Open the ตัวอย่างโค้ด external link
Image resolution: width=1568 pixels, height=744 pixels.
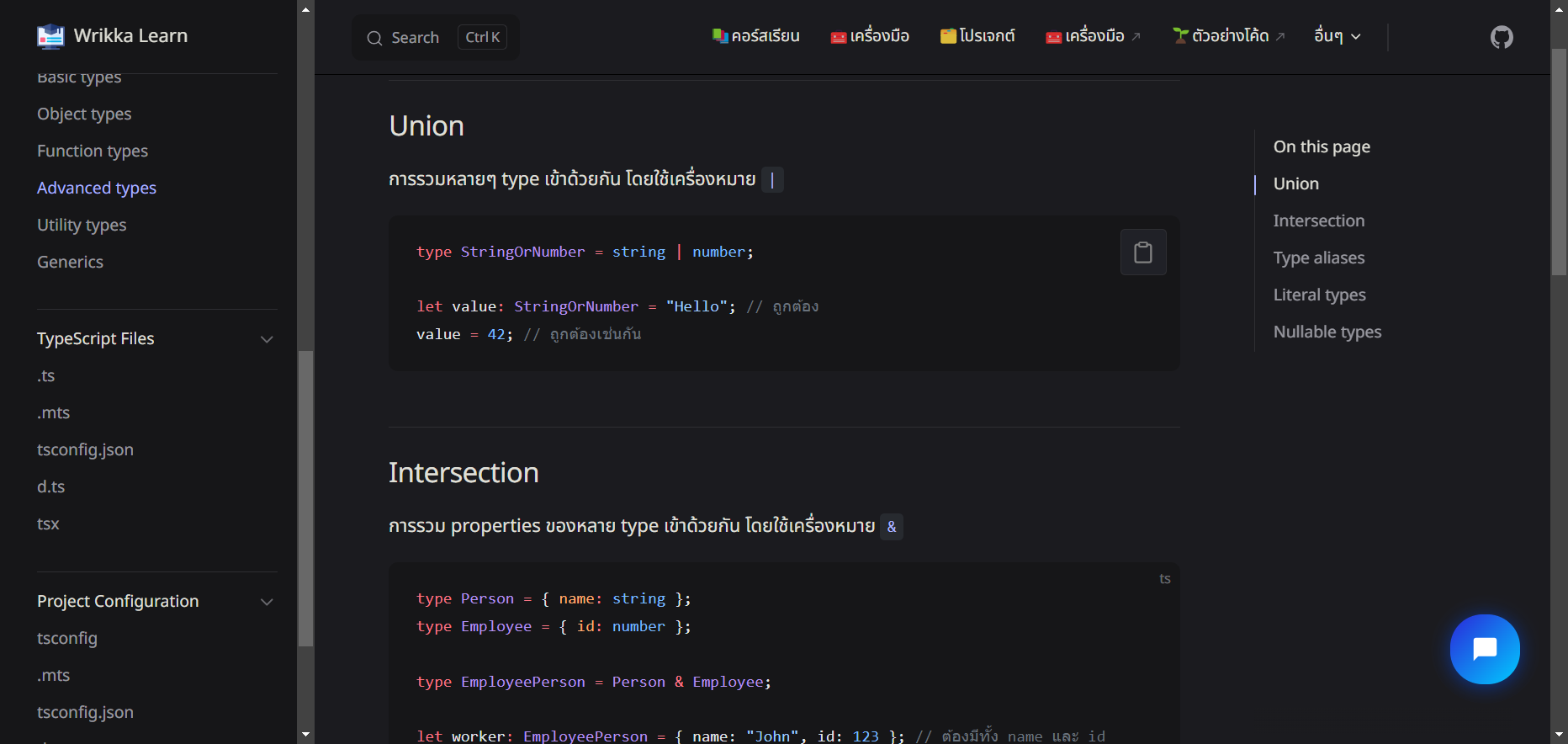[x=1229, y=36]
